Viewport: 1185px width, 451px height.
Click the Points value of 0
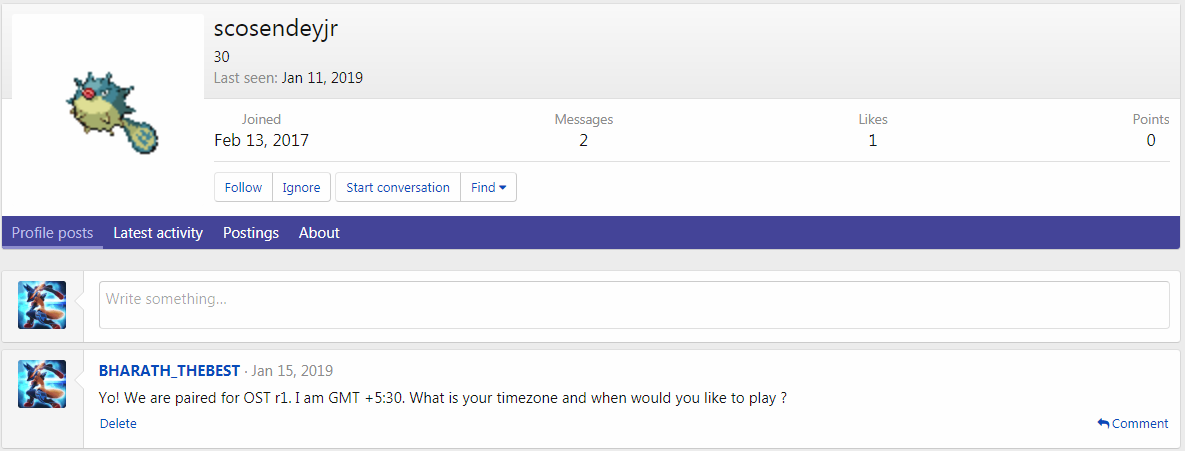[1151, 141]
